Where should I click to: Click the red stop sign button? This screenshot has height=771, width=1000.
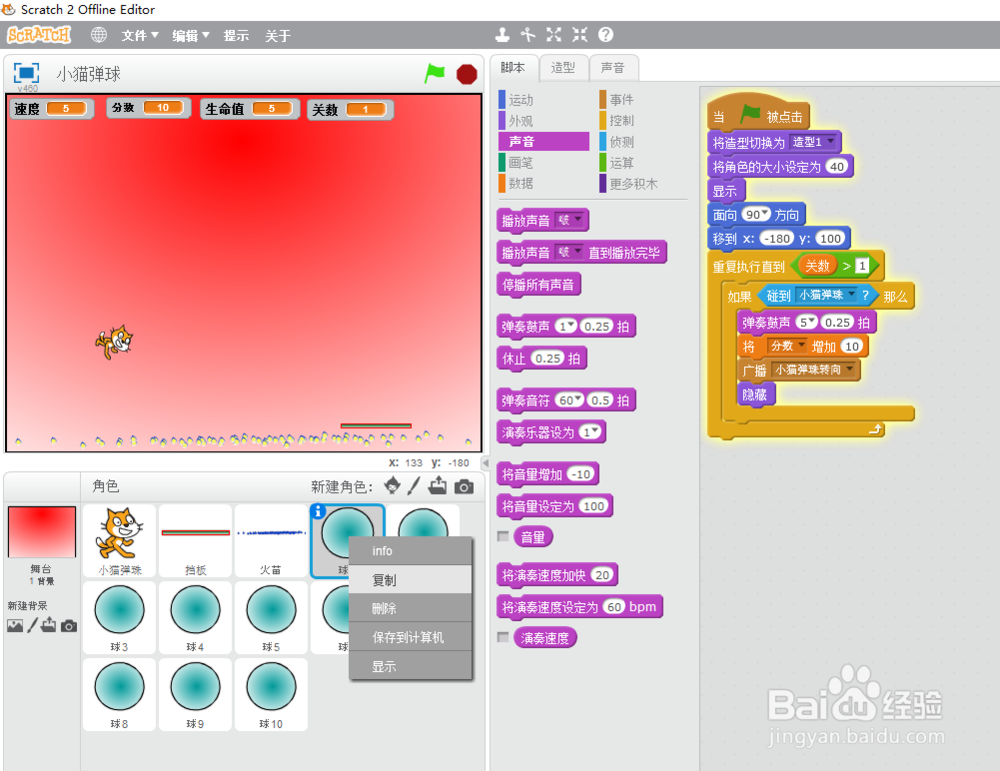467,75
